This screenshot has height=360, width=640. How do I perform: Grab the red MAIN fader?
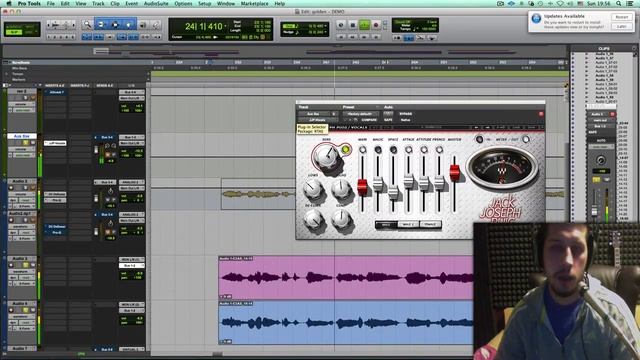click(362, 187)
